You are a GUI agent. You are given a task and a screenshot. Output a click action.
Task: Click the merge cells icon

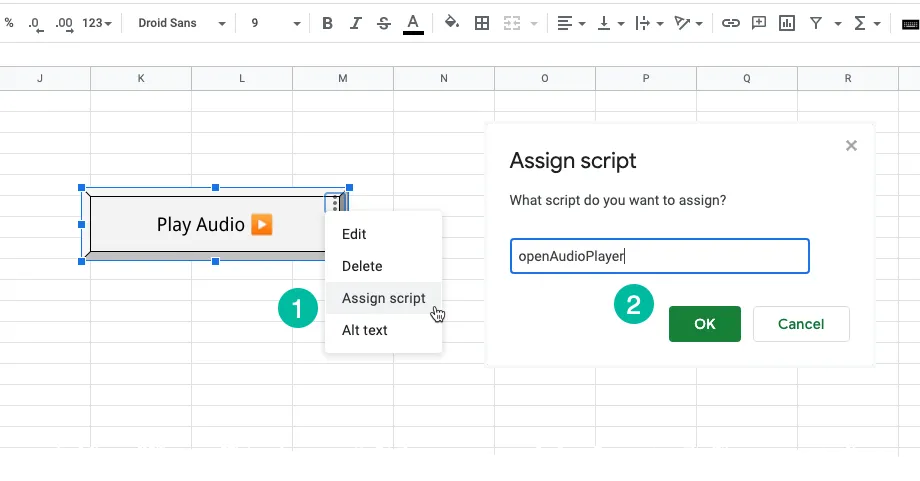512,23
